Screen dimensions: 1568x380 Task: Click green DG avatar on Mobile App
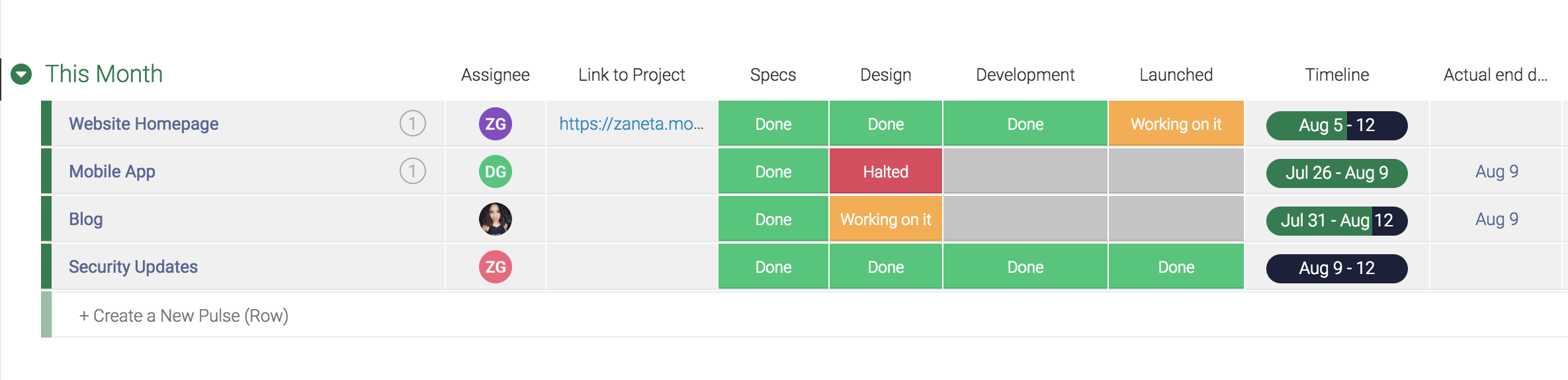click(x=496, y=171)
